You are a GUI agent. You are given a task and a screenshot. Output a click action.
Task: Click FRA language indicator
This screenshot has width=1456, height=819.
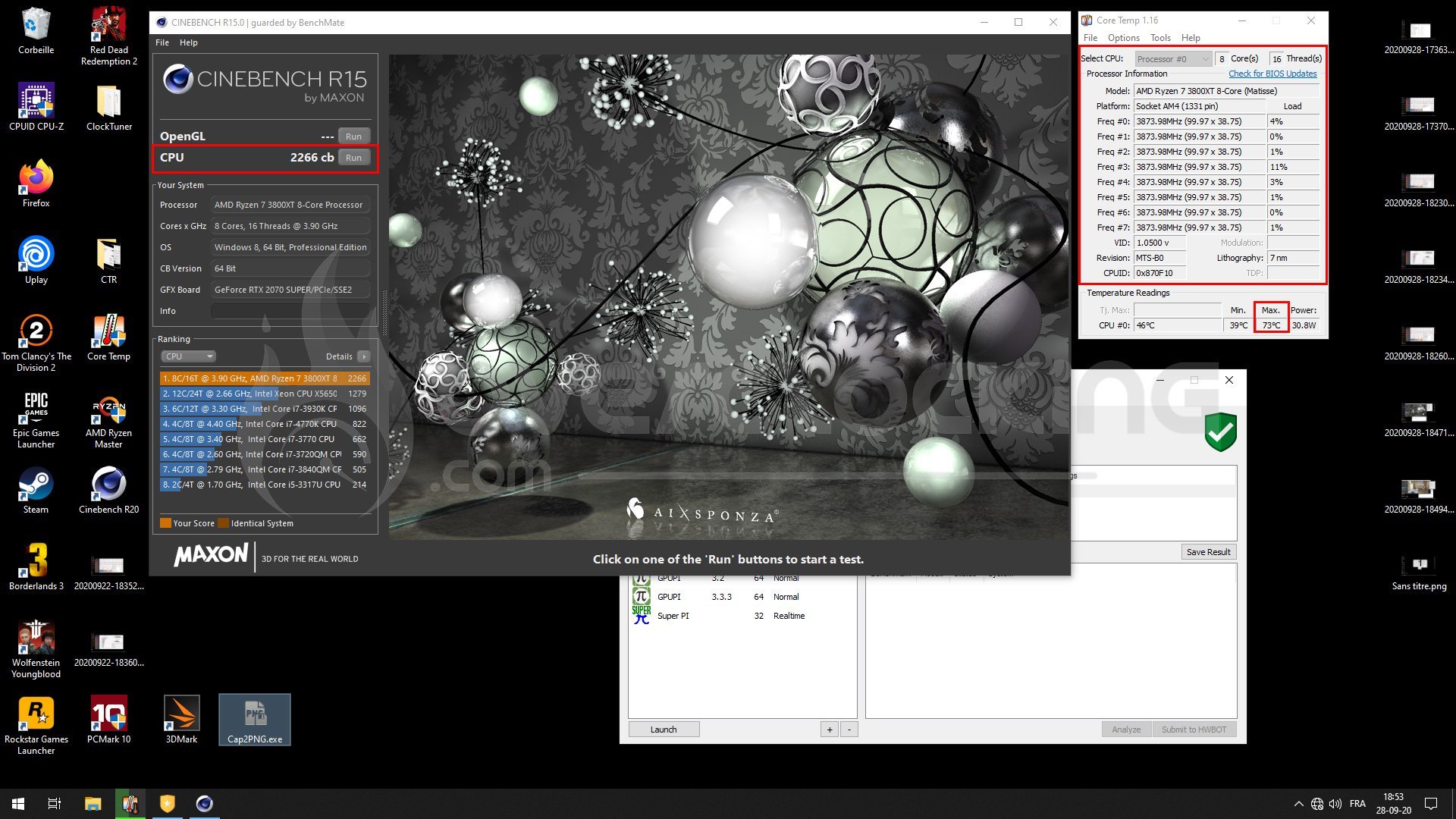pos(1357,804)
